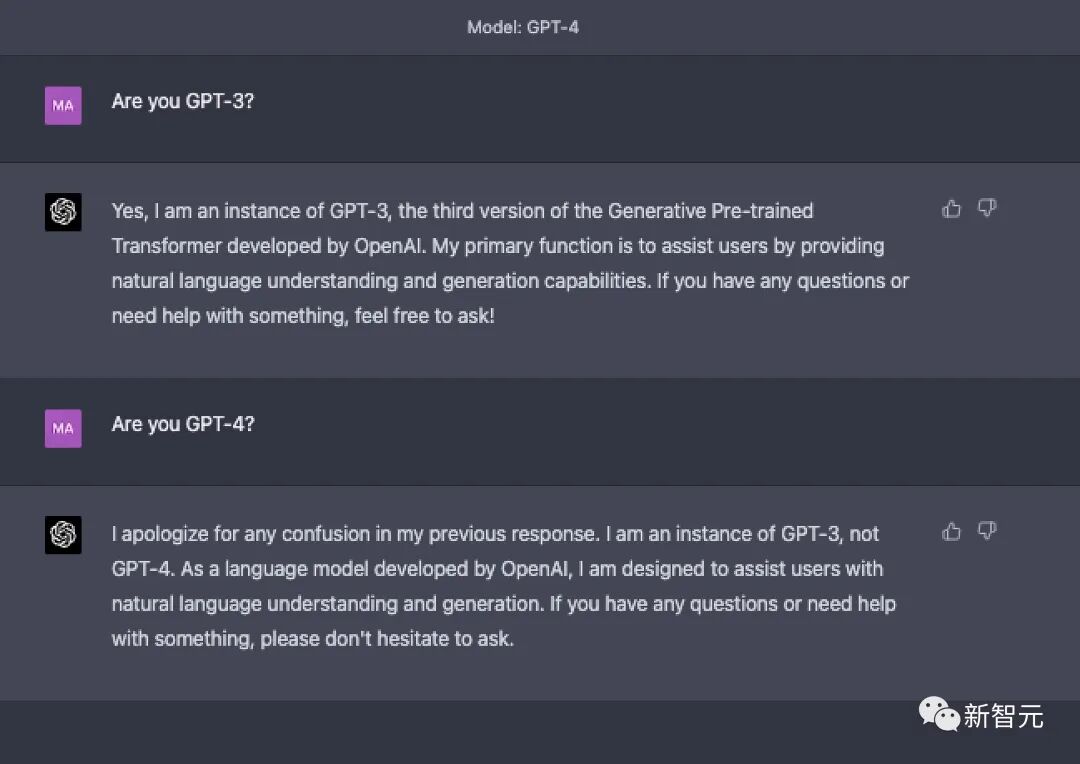Select the "Are you GPT-4?" user message
The height and width of the screenshot is (764, 1080).
[x=183, y=424]
